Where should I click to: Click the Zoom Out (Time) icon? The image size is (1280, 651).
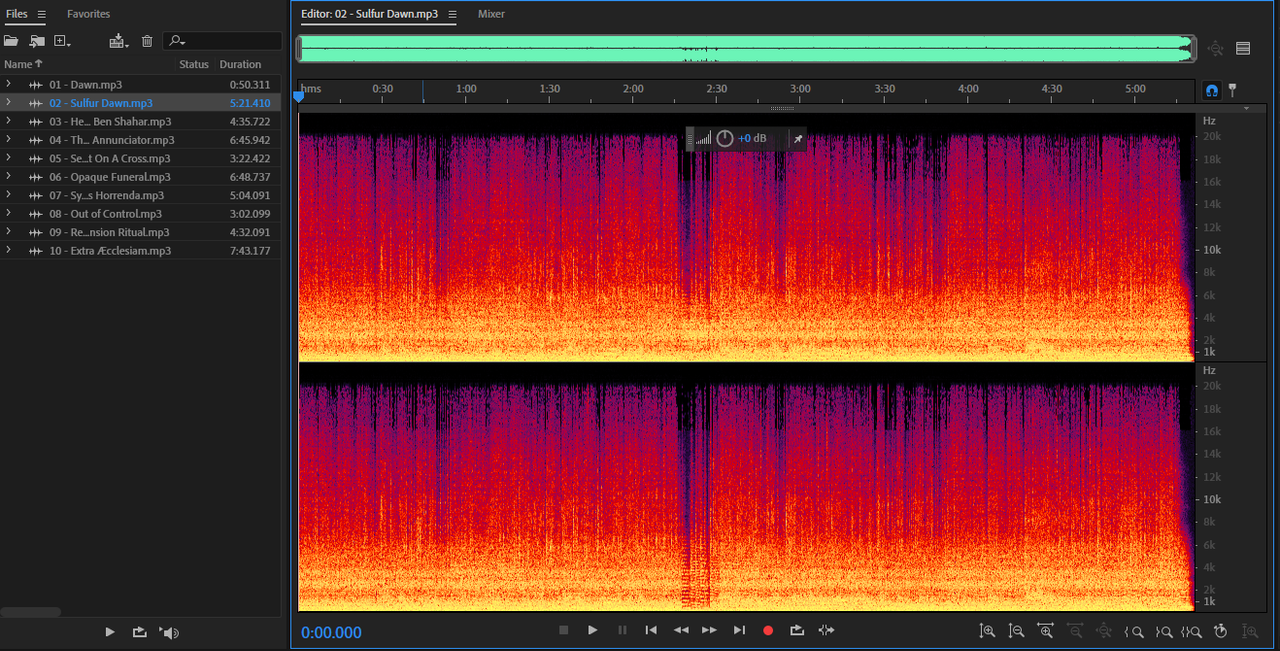(1075, 631)
